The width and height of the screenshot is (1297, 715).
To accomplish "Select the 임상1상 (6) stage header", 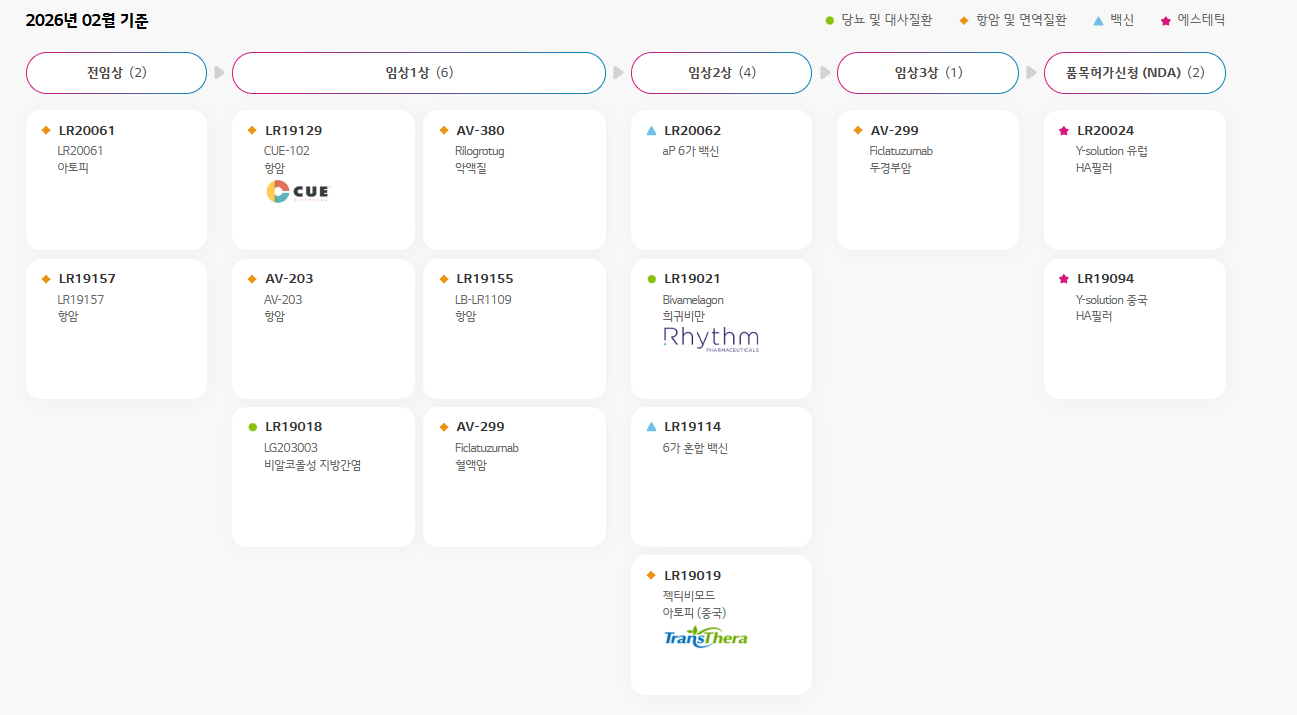I will (x=418, y=73).
